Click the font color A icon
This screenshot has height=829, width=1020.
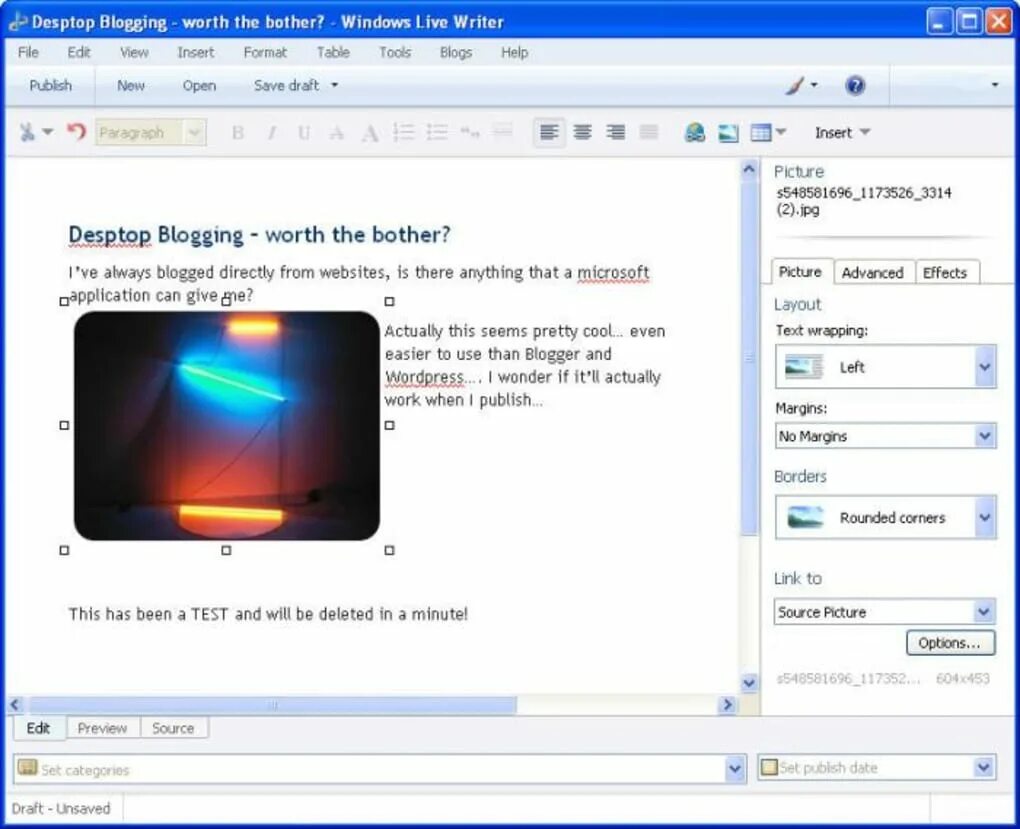click(x=370, y=133)
